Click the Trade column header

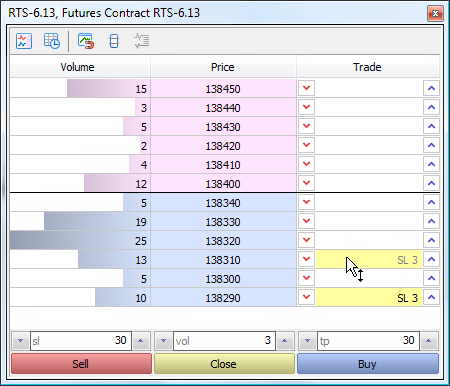click(368, 67)
